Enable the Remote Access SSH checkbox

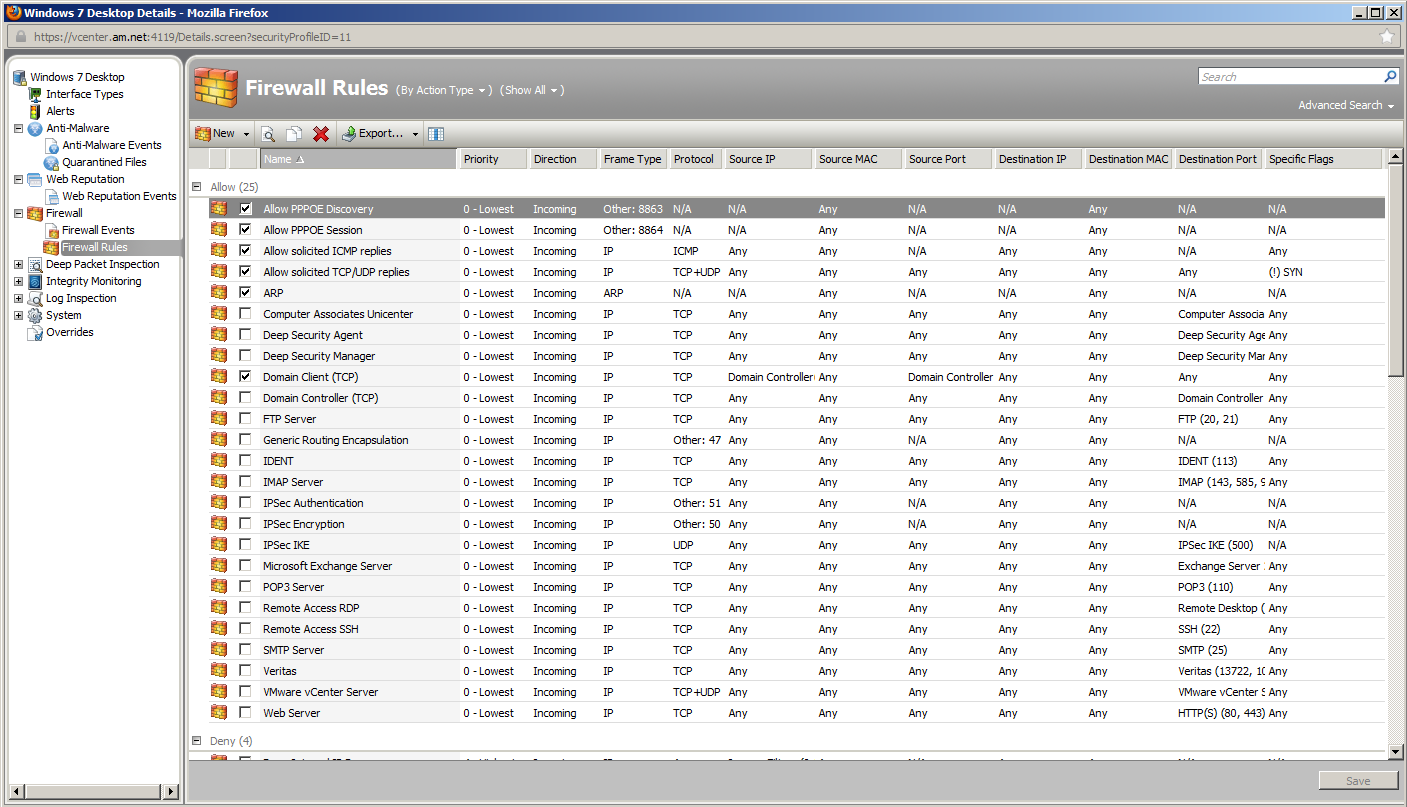(245, 629)
